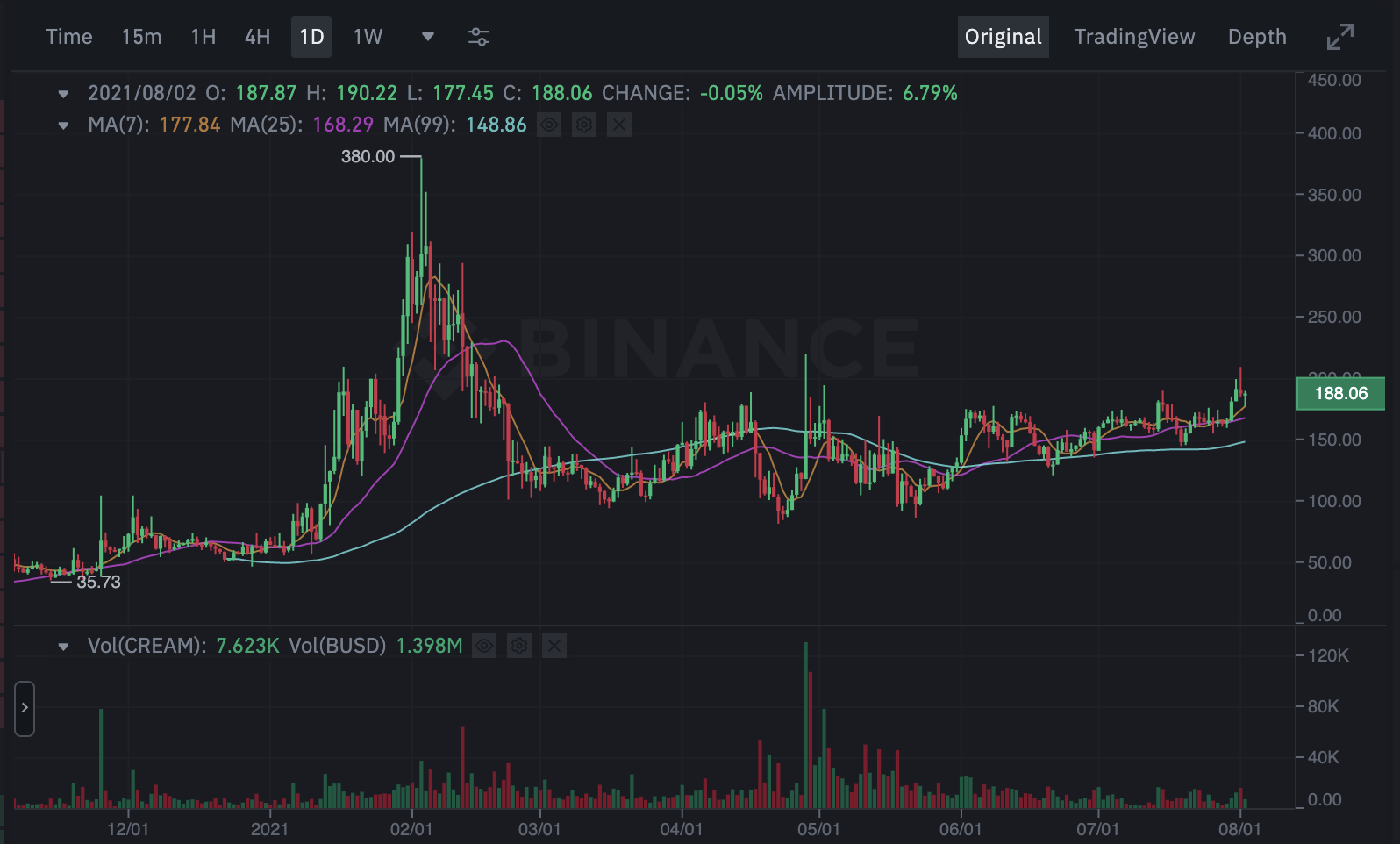This screenshot has width=1400, height=844.
Task: Click the AMPLITUDE 6.79% value
Action: (930, 93)
